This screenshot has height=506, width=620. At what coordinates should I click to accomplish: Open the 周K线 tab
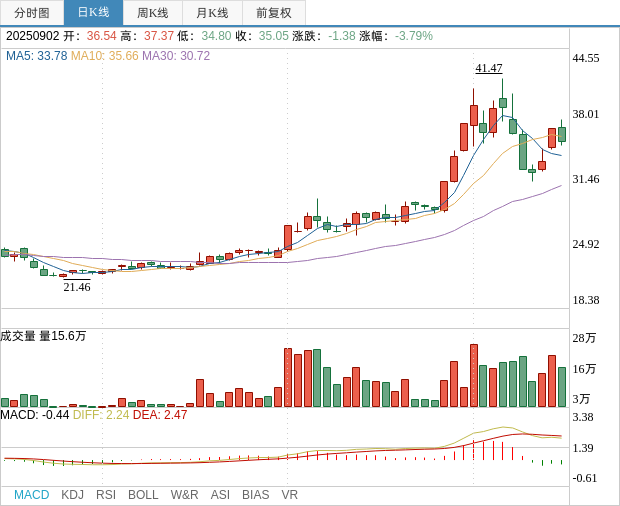(x=153, y=13)
